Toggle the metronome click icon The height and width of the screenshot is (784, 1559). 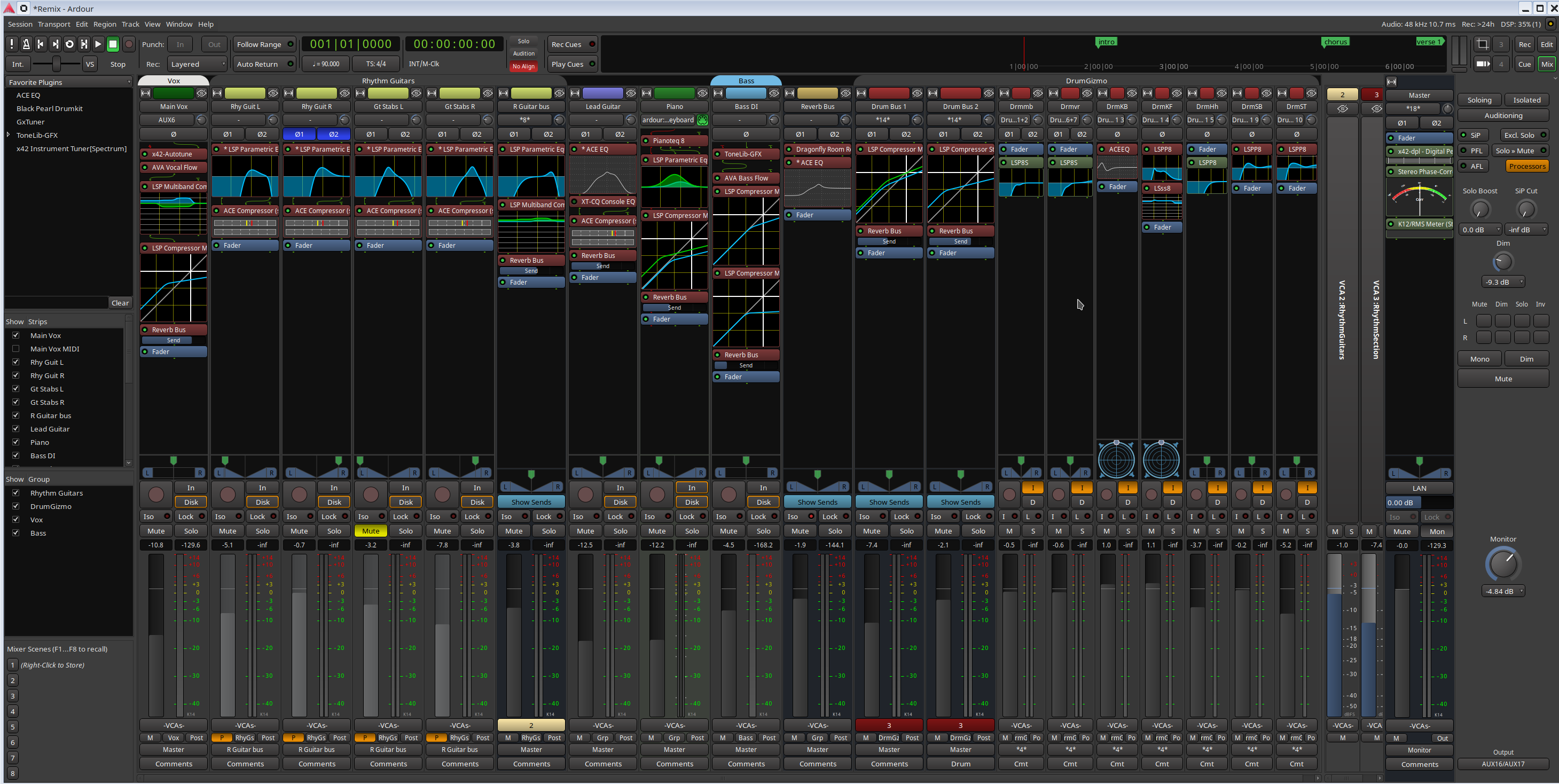(26, 44)
